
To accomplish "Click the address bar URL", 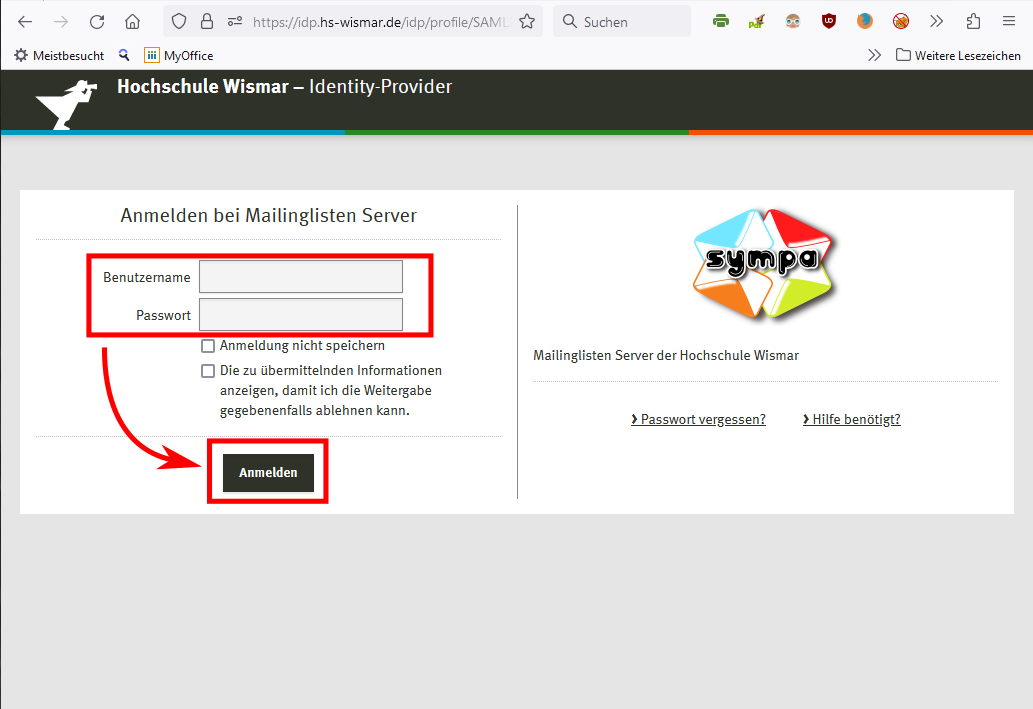I will pos(381,22).
